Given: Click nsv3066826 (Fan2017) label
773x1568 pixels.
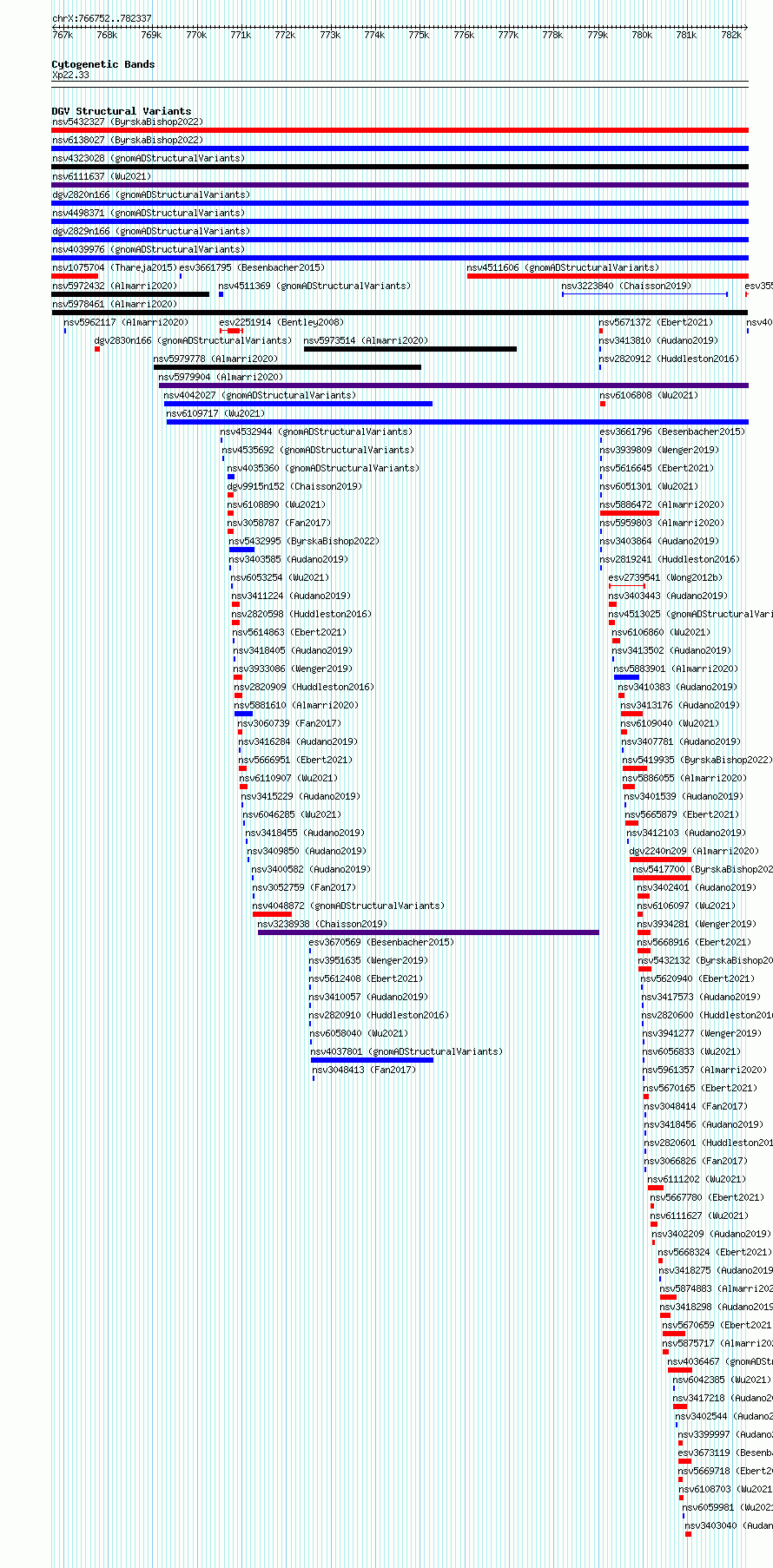Looking at the screenshot, I should 696,1161.
